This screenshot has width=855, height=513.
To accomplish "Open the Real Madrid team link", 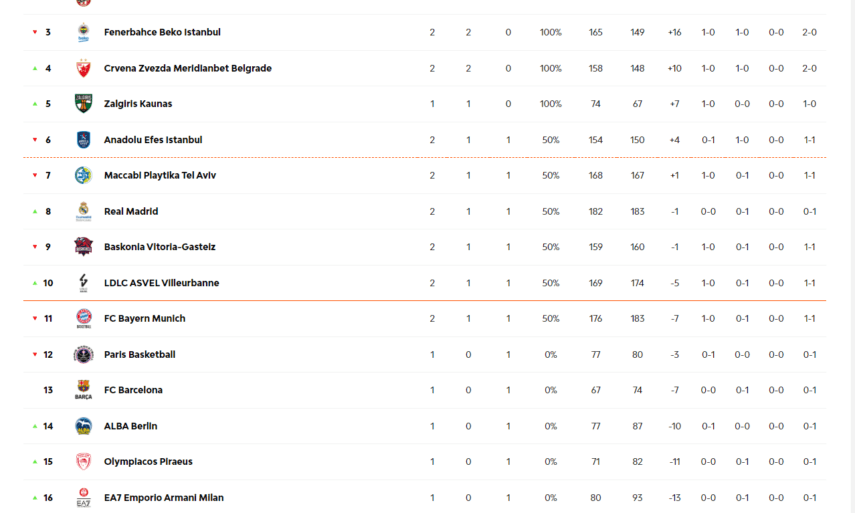I will [x=131, y=211].
